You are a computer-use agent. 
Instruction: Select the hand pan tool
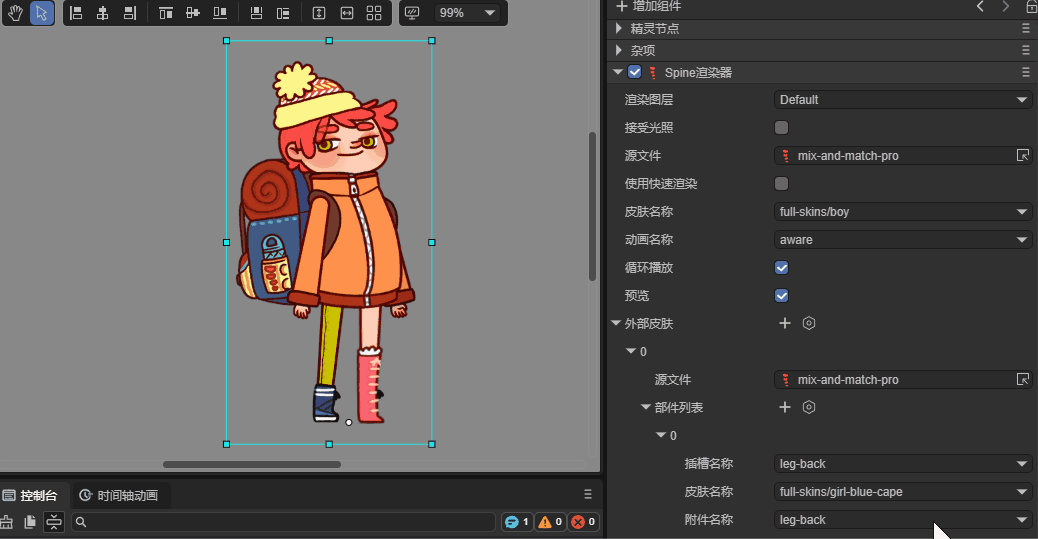(15, 13)
